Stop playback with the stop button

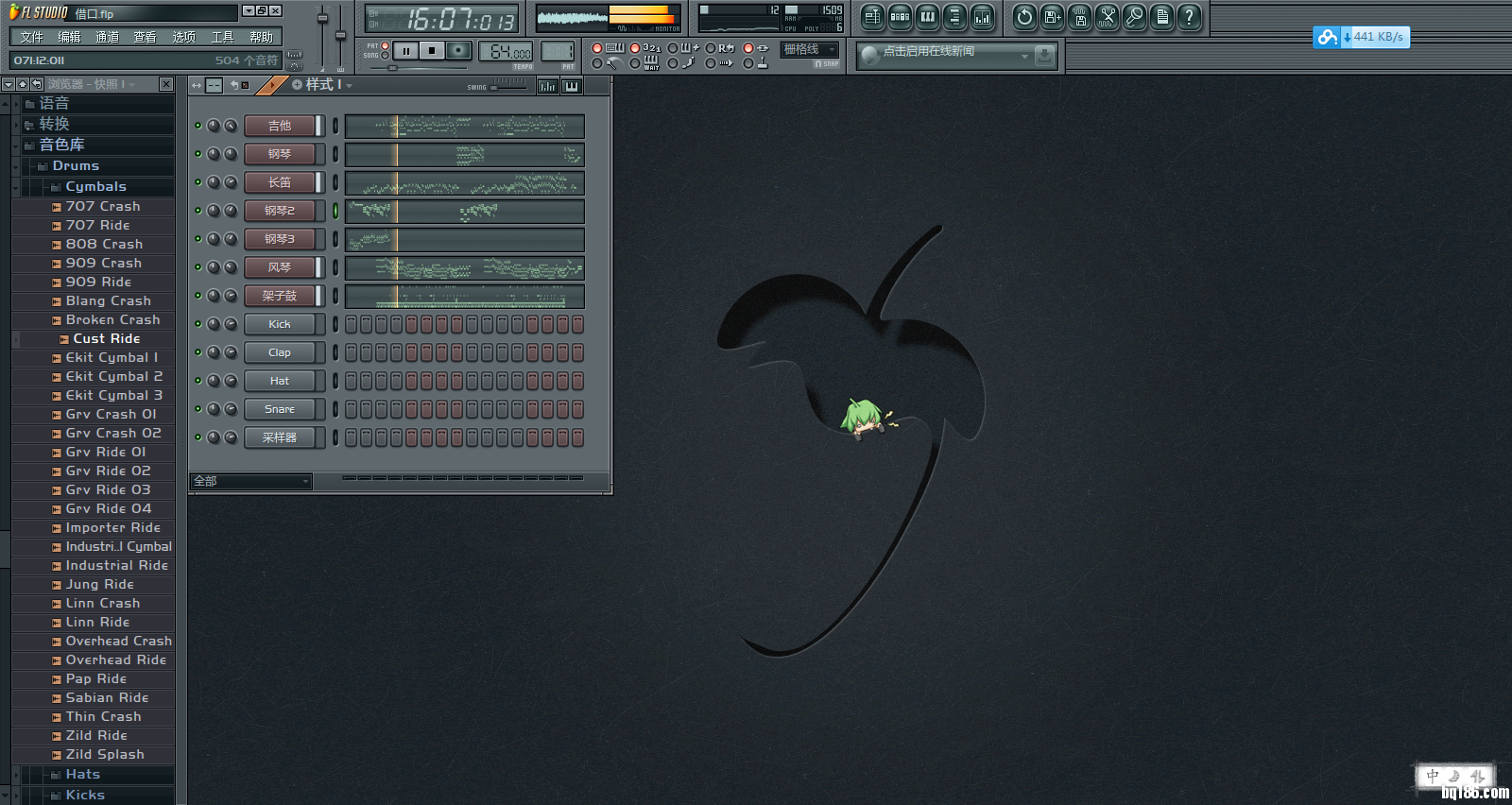pyautogui.click(x=431, y=51)
